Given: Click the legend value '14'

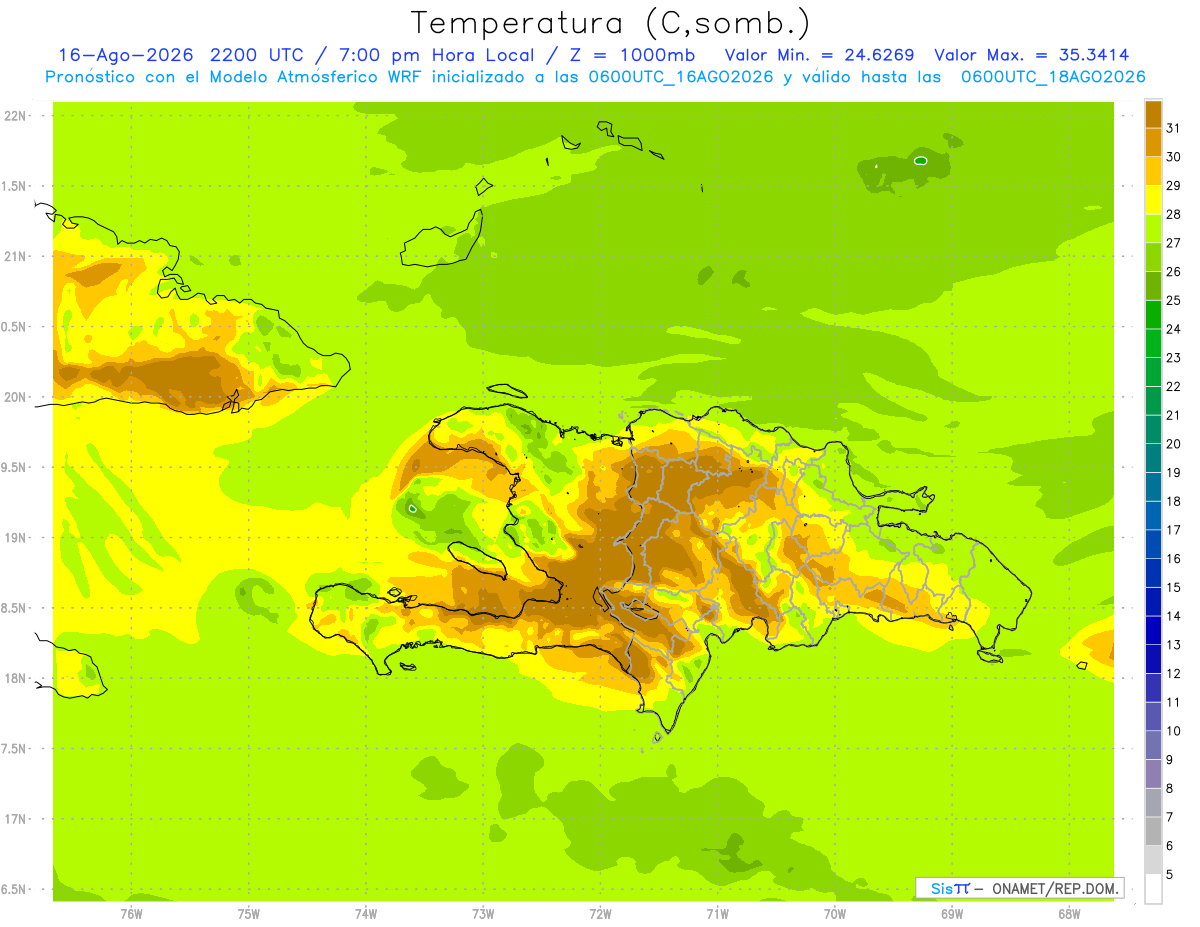Looking at the screenshot, I should point(1174,616).
